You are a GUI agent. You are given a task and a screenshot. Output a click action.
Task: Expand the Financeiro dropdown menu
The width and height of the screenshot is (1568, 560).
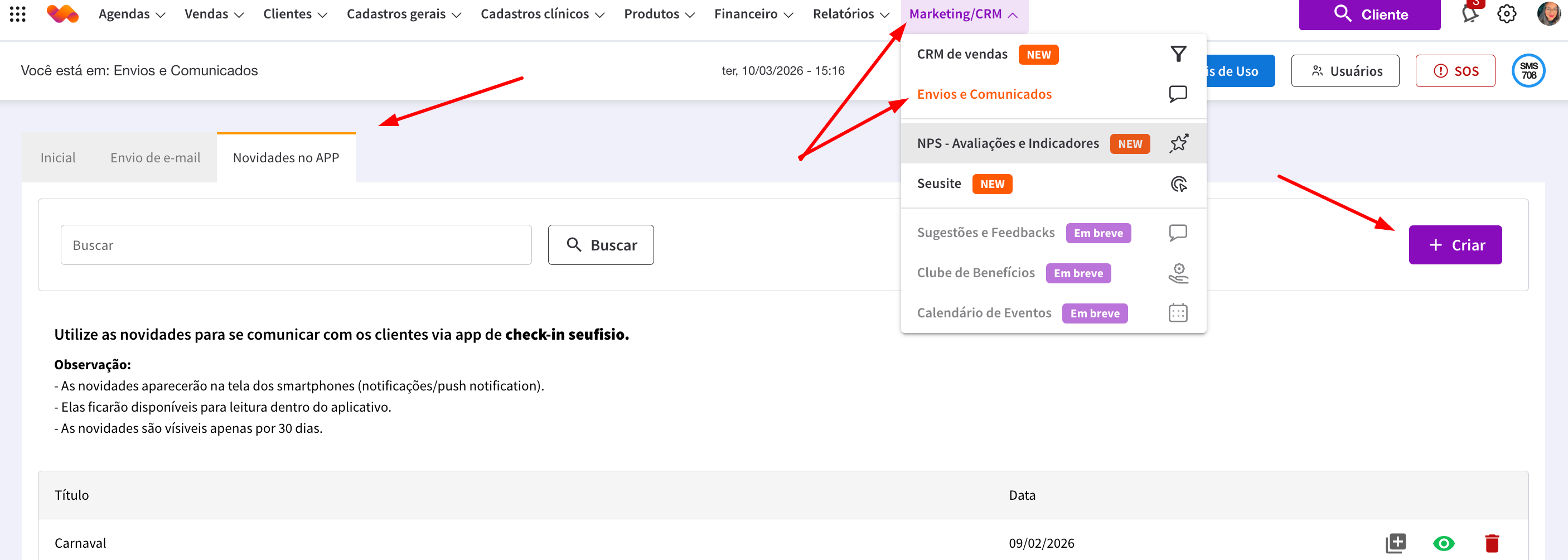[753, 14]
